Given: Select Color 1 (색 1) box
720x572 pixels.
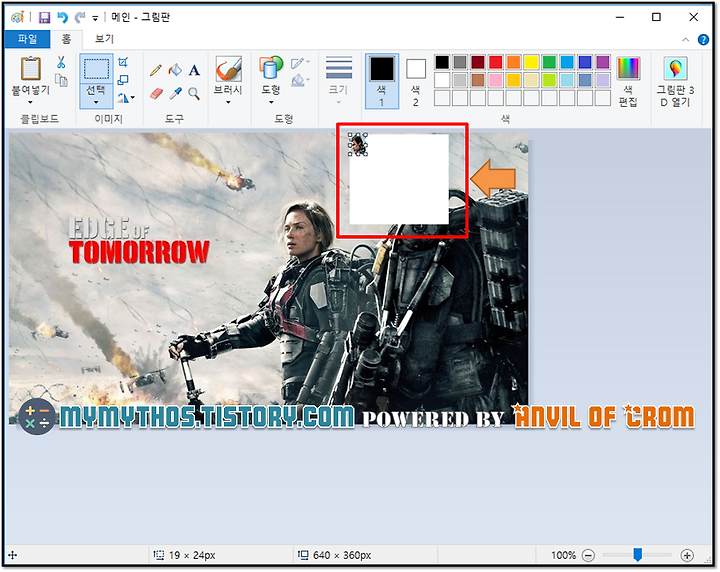Looking at the screenshot, I should (382, 81).
